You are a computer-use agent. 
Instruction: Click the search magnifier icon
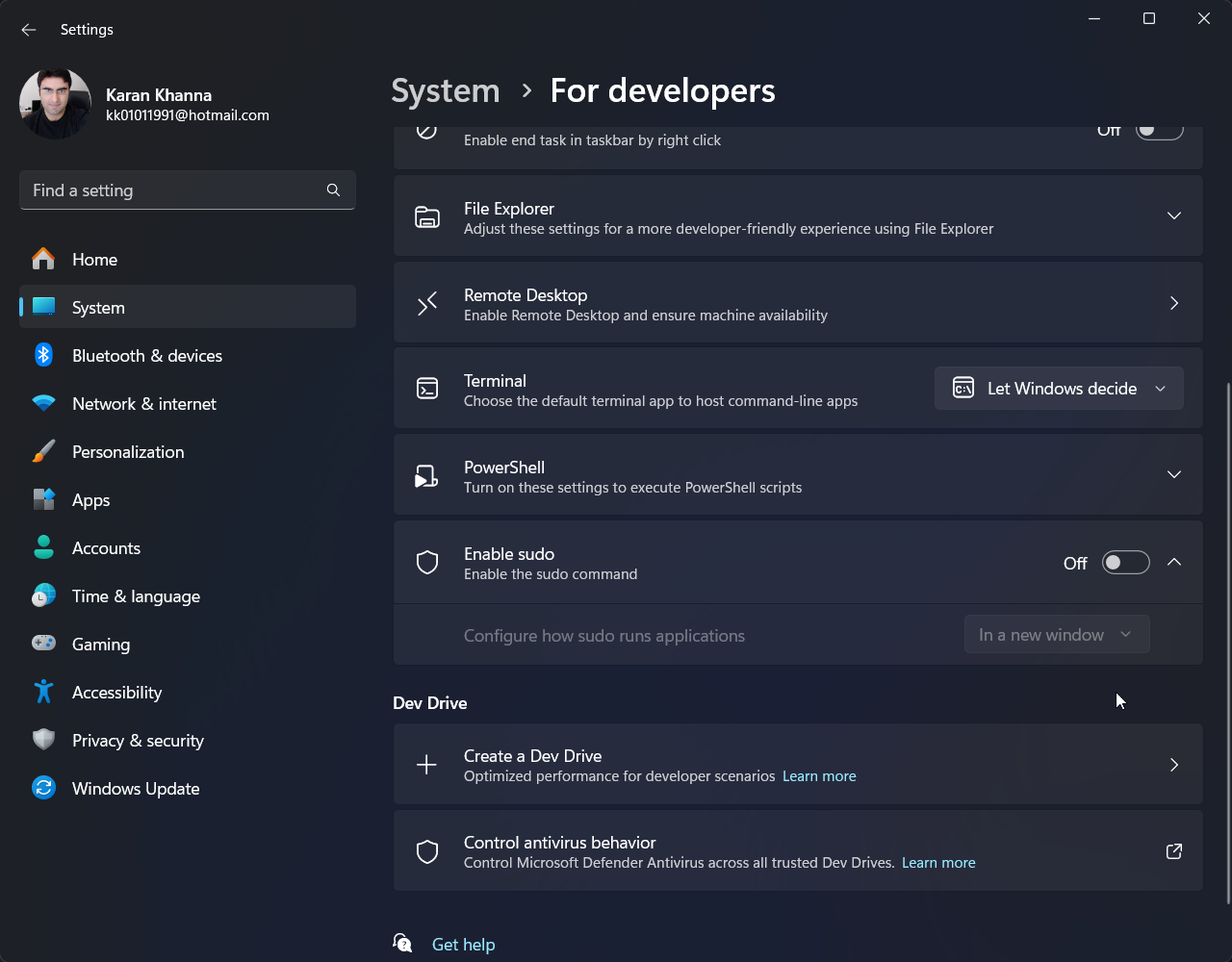(333, 190)
